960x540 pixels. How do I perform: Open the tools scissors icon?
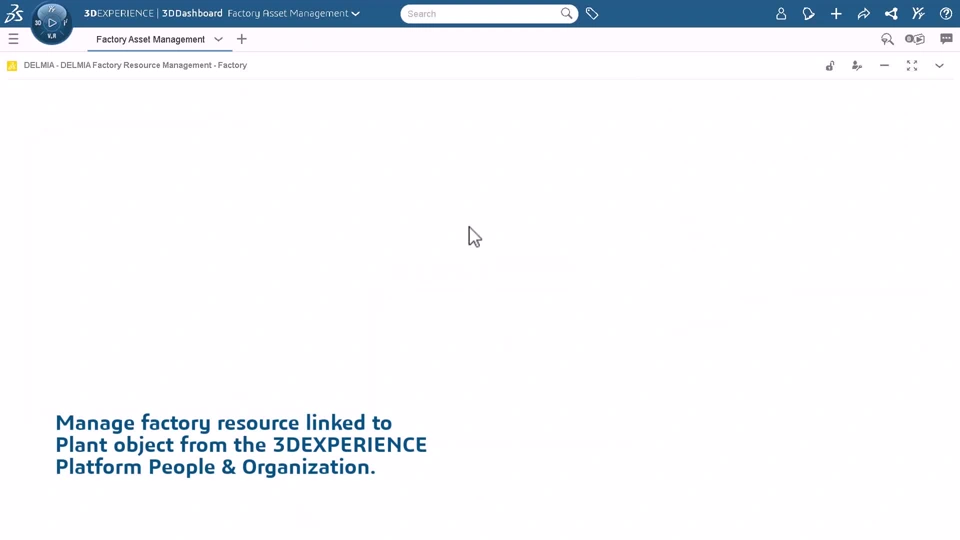[918, 13]
